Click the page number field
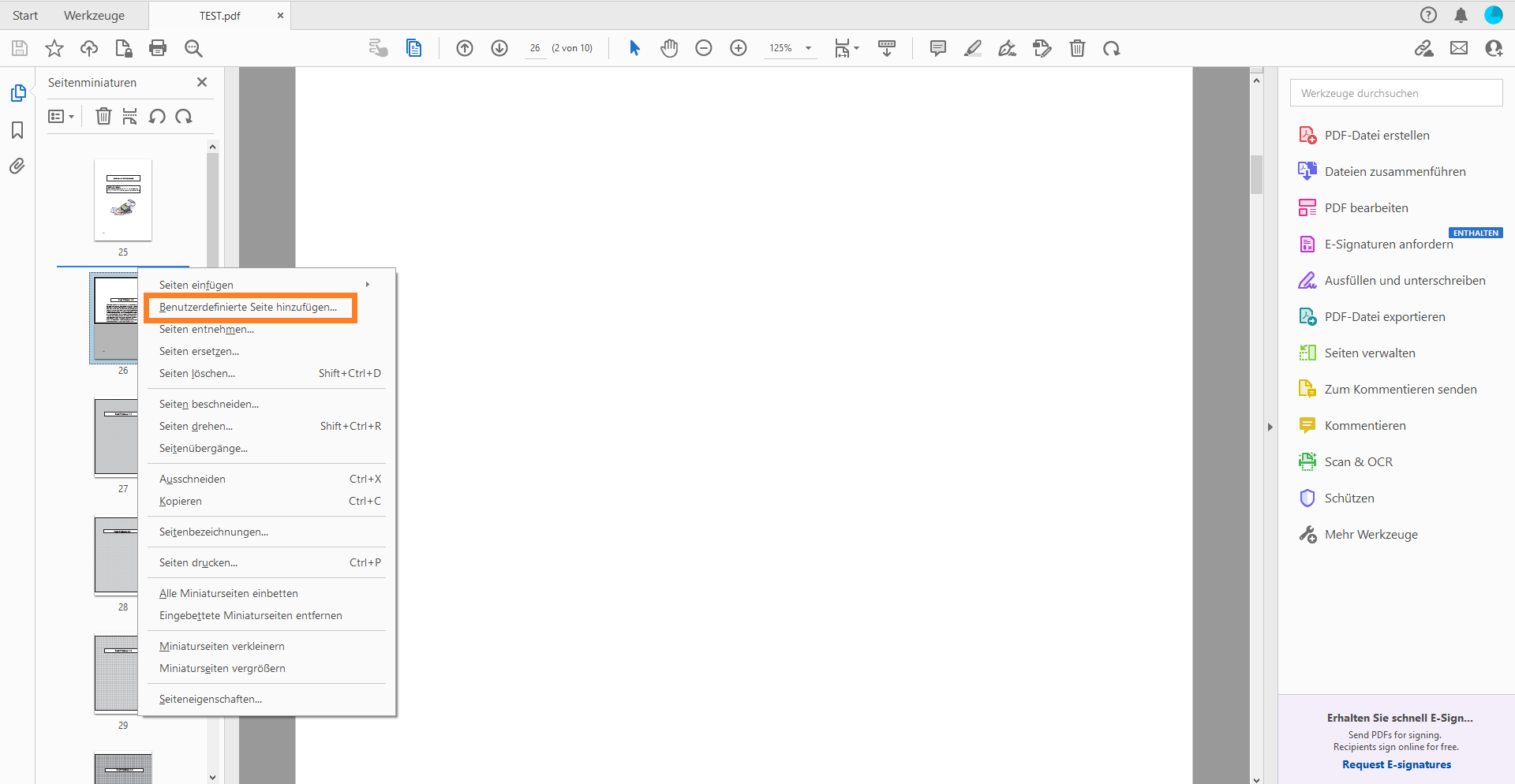Image resolution: width=1515 pixels, height=784 pixels. [535, 48]
